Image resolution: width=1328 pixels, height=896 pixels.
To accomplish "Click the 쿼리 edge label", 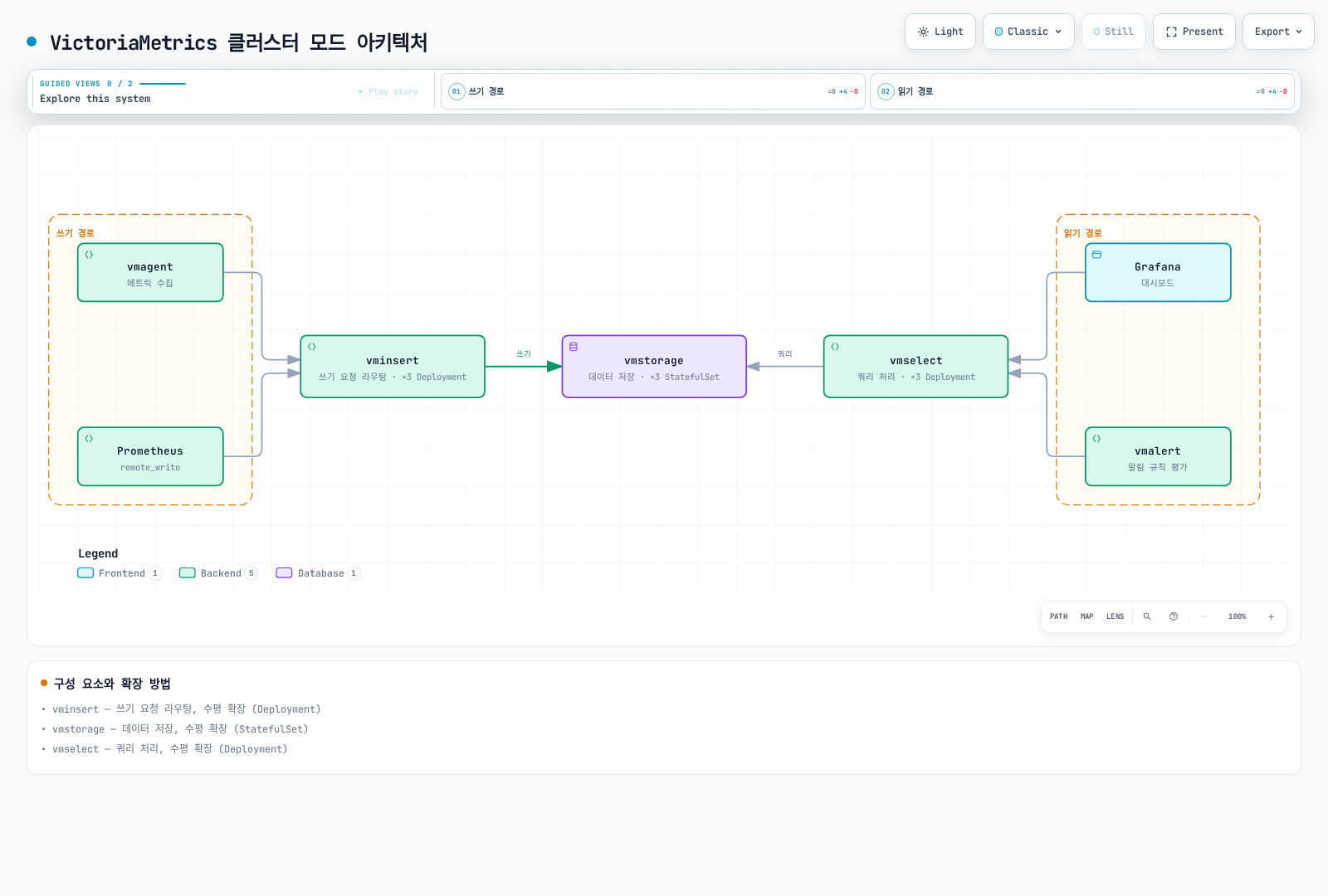I will [x=785, y=354].
